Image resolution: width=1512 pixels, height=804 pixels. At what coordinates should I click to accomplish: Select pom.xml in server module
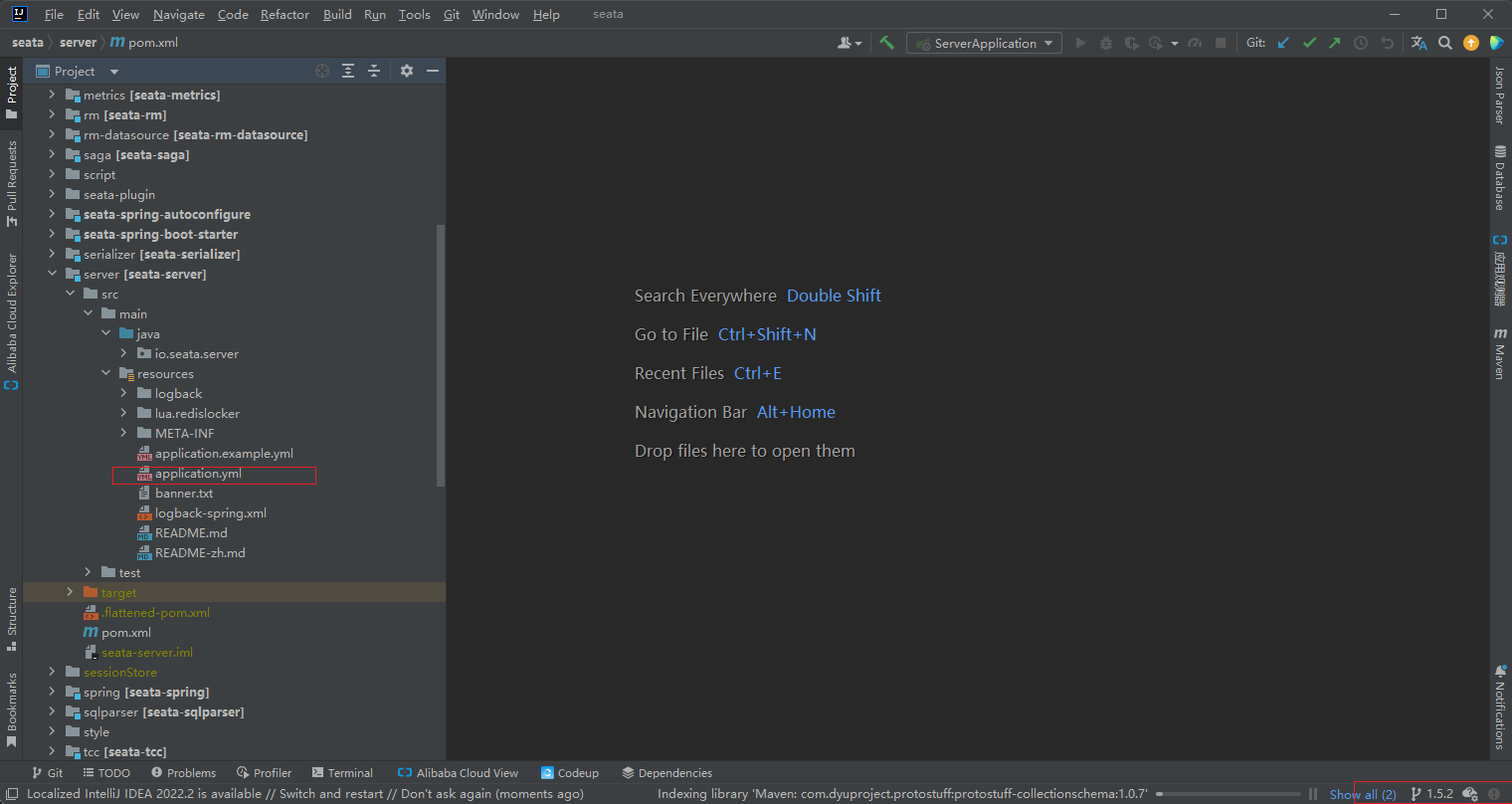tap(116, 633)
